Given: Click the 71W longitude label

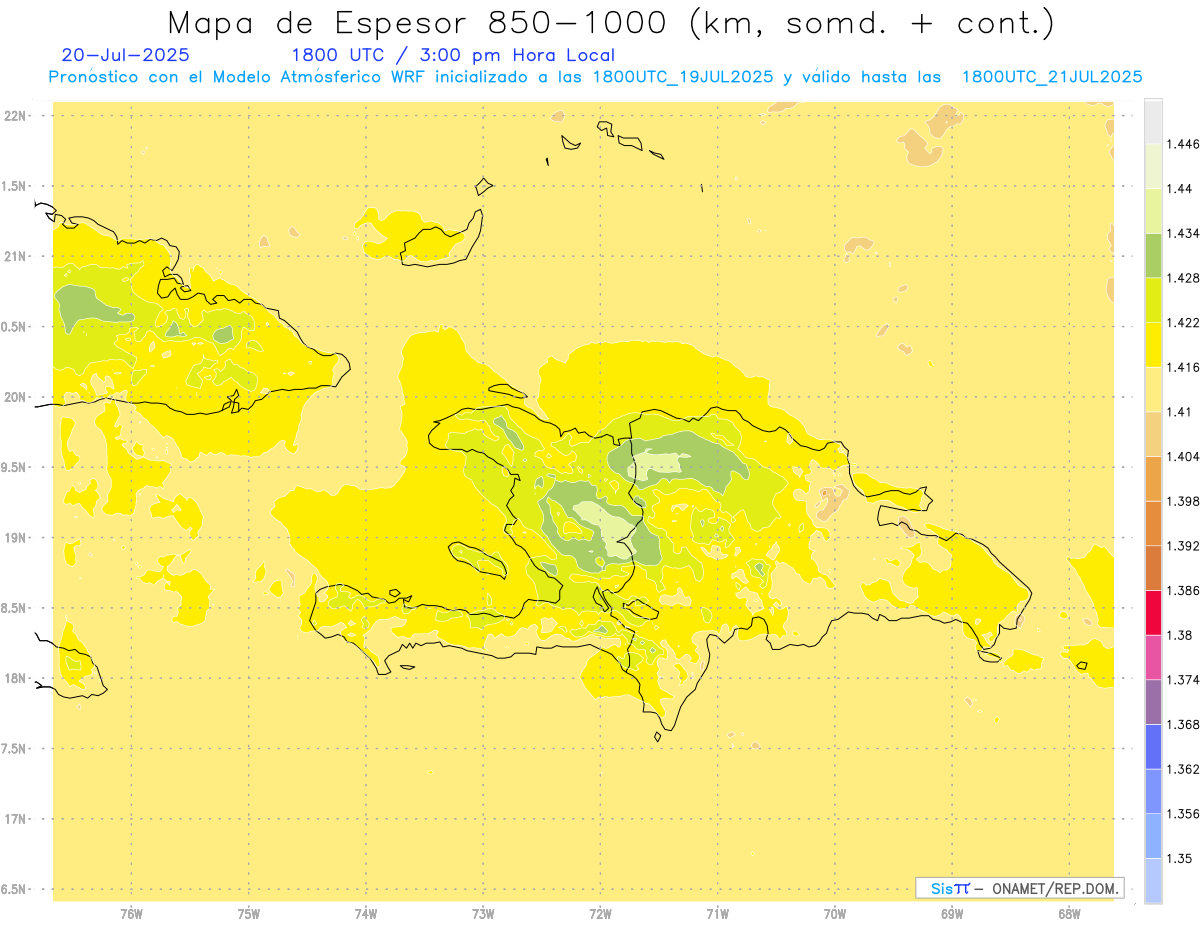Looking at the screenshot, I should tap(717, 914).
